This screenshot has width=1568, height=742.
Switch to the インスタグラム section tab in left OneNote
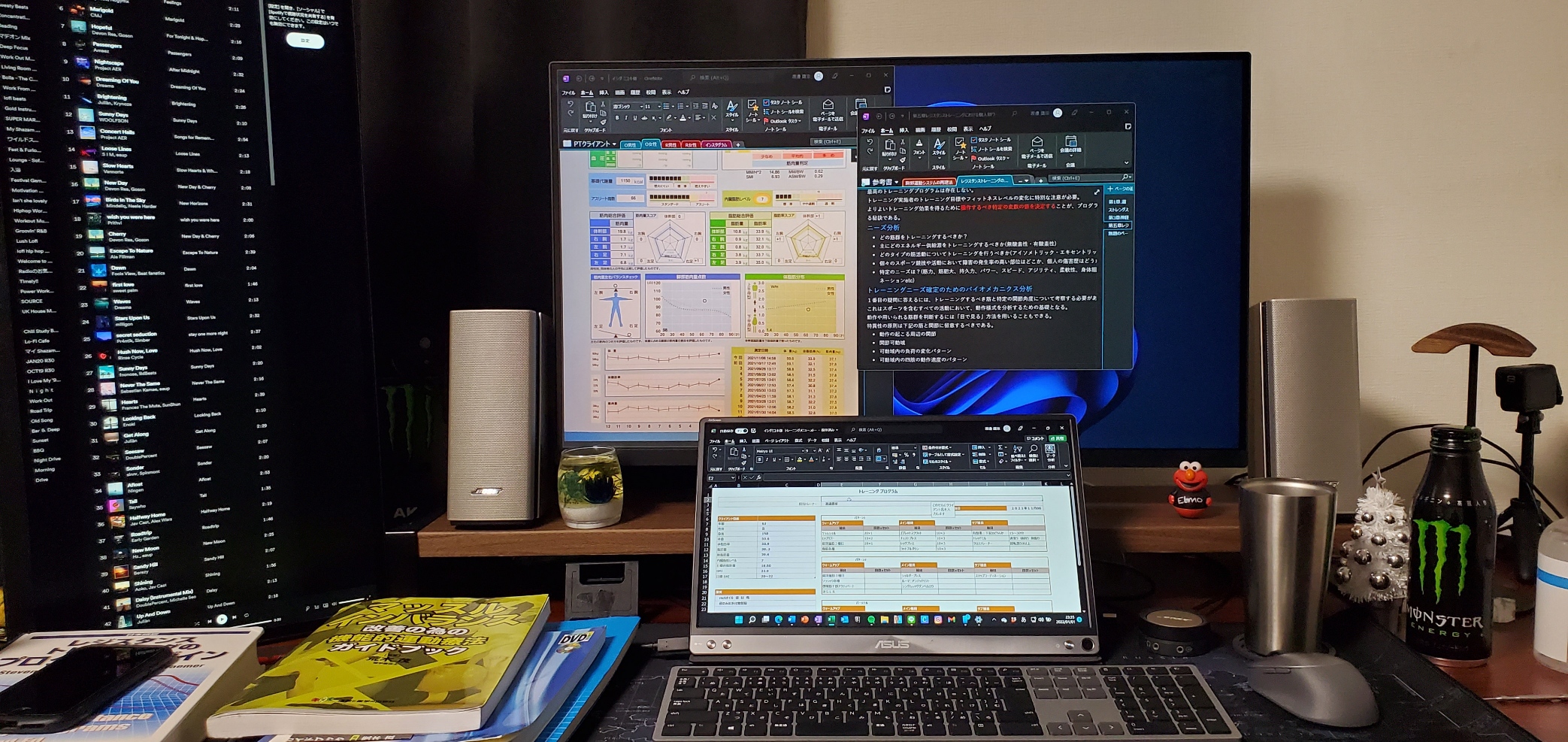[717, 144]
